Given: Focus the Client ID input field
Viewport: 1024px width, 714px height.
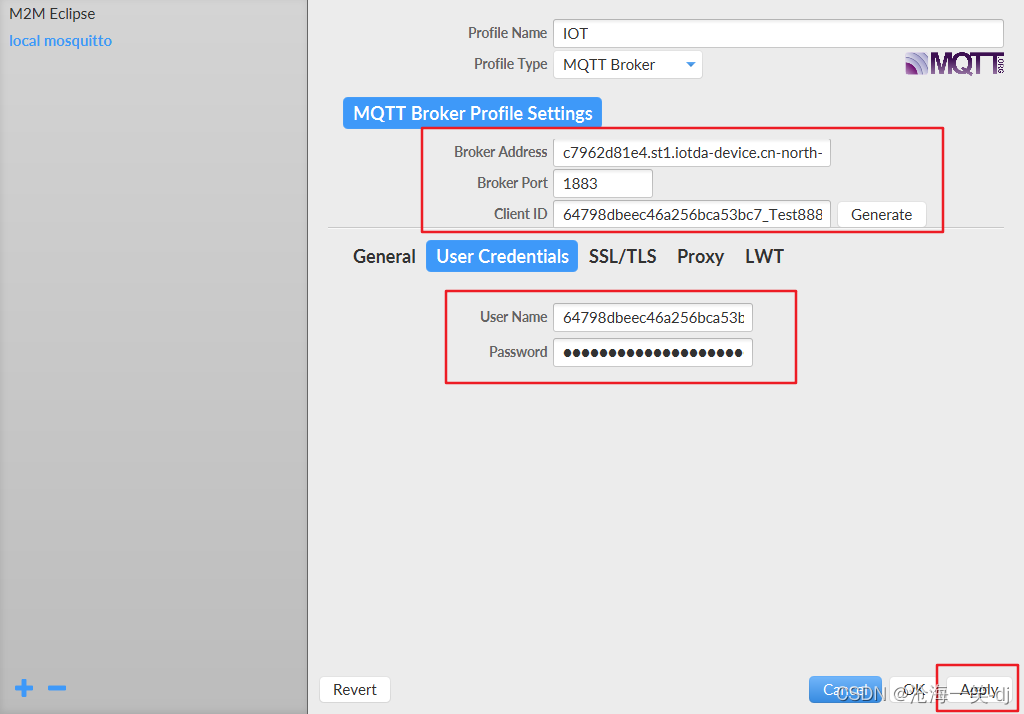Looking at the screenshot, I should click(692, 214).
